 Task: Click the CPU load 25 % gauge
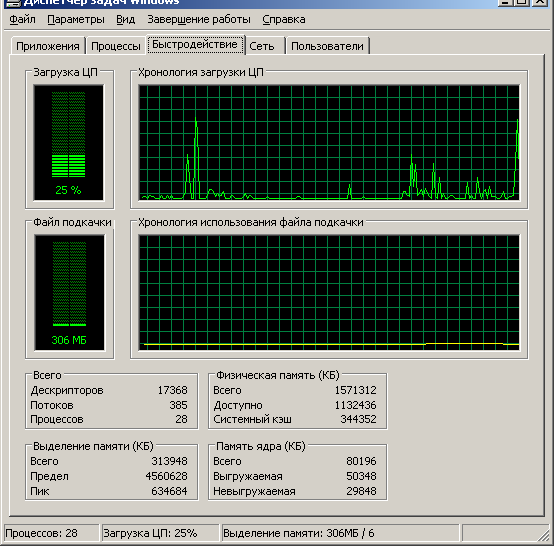[x=69, y=143]
